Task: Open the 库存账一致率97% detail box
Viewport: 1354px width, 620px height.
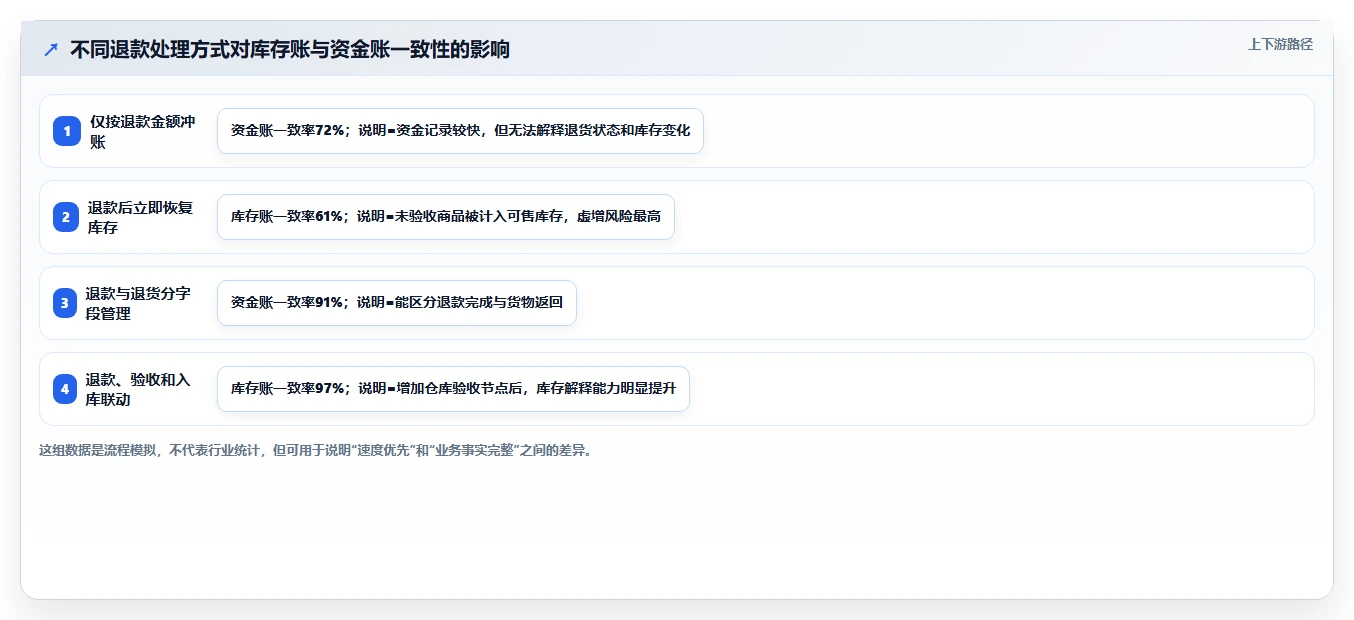Action: tap(453, 389)
